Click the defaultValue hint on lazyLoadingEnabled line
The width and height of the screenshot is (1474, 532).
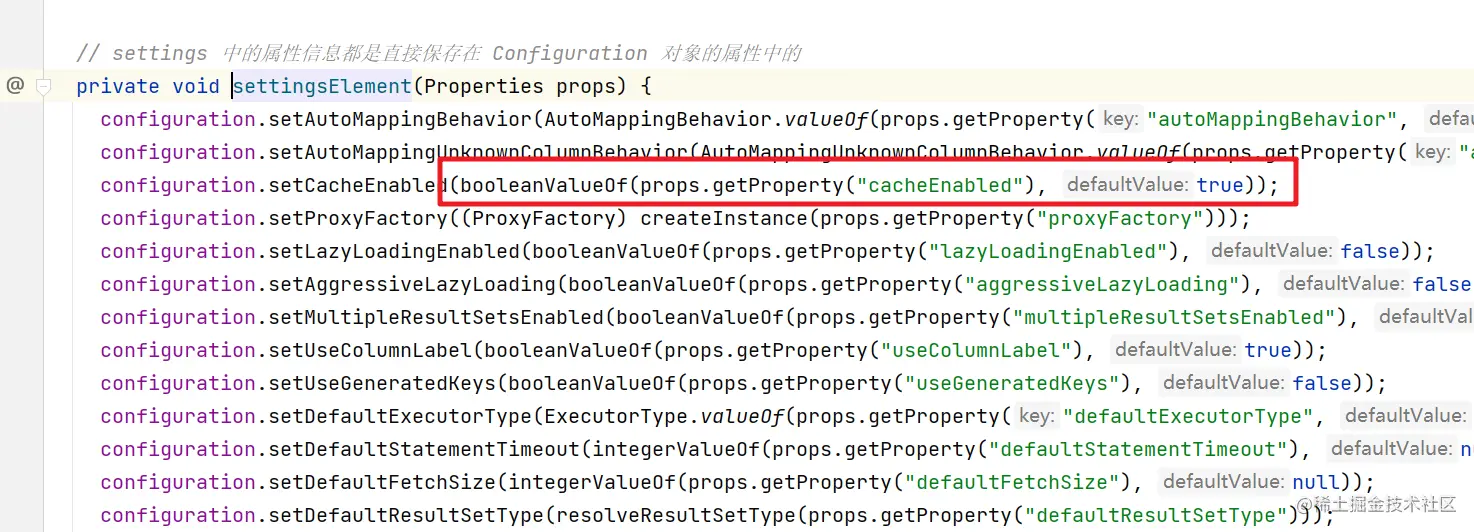(1270, 251)
